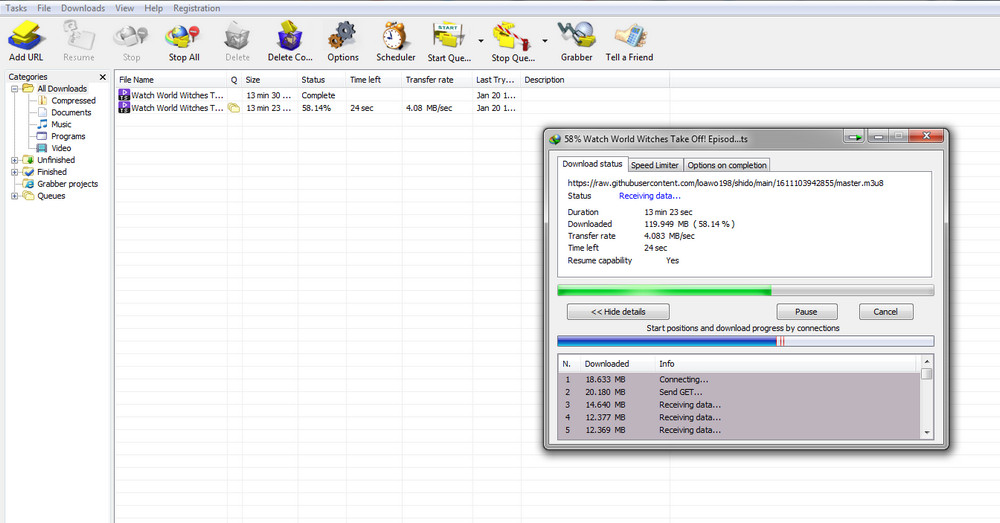Sort by Transfer rate column header
1000x523 pixels.
(x=437, y=80)
